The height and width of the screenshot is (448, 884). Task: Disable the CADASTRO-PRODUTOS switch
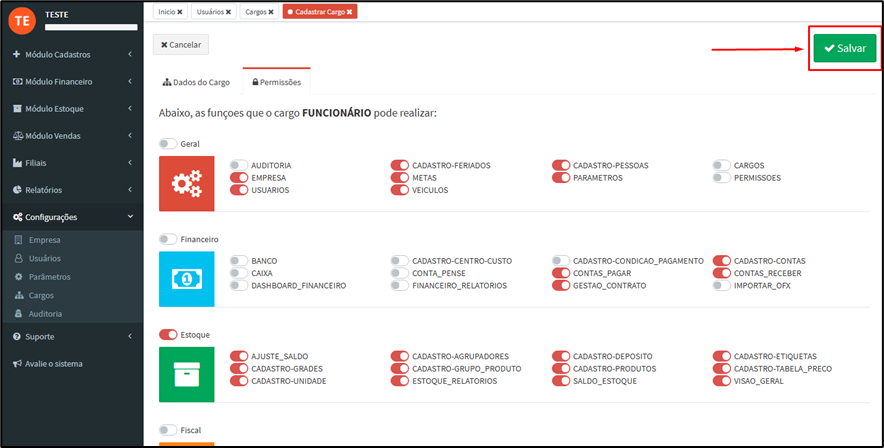point(561,369)
